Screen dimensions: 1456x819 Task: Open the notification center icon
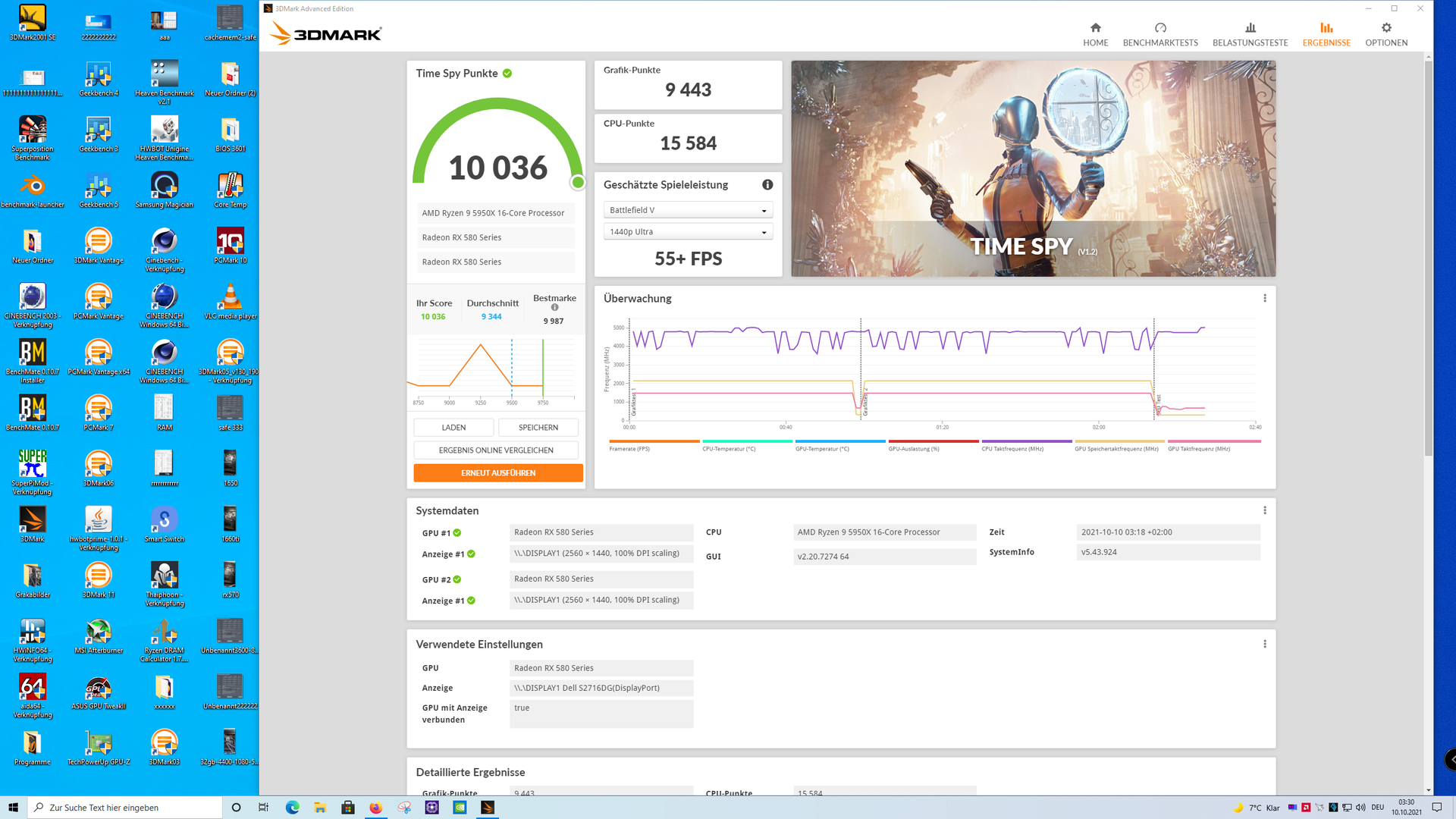click(1437, 808)
